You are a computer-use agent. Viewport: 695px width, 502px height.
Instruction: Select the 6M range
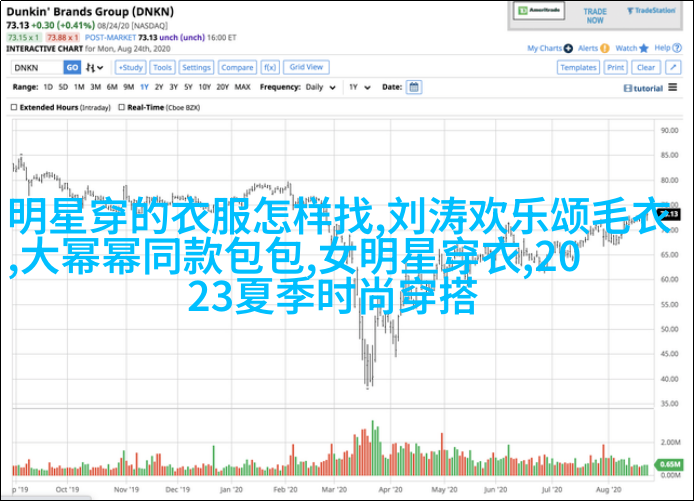coord(112,87)
